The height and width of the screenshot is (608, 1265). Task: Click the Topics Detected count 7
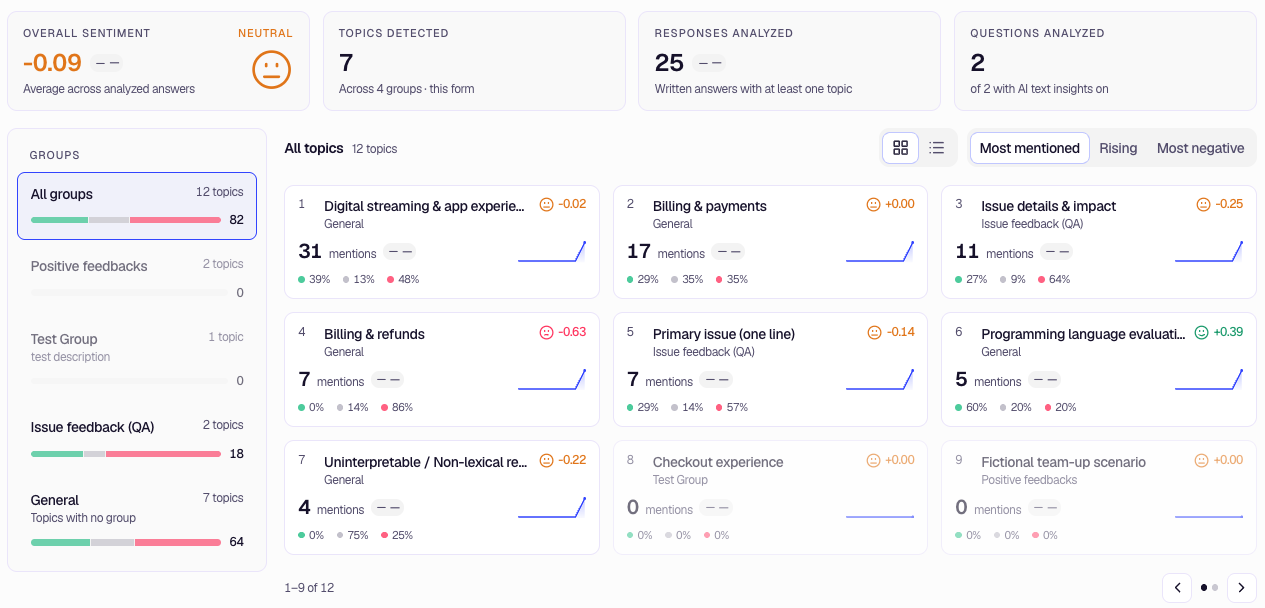pyautogui.click(x=346, y=63)
